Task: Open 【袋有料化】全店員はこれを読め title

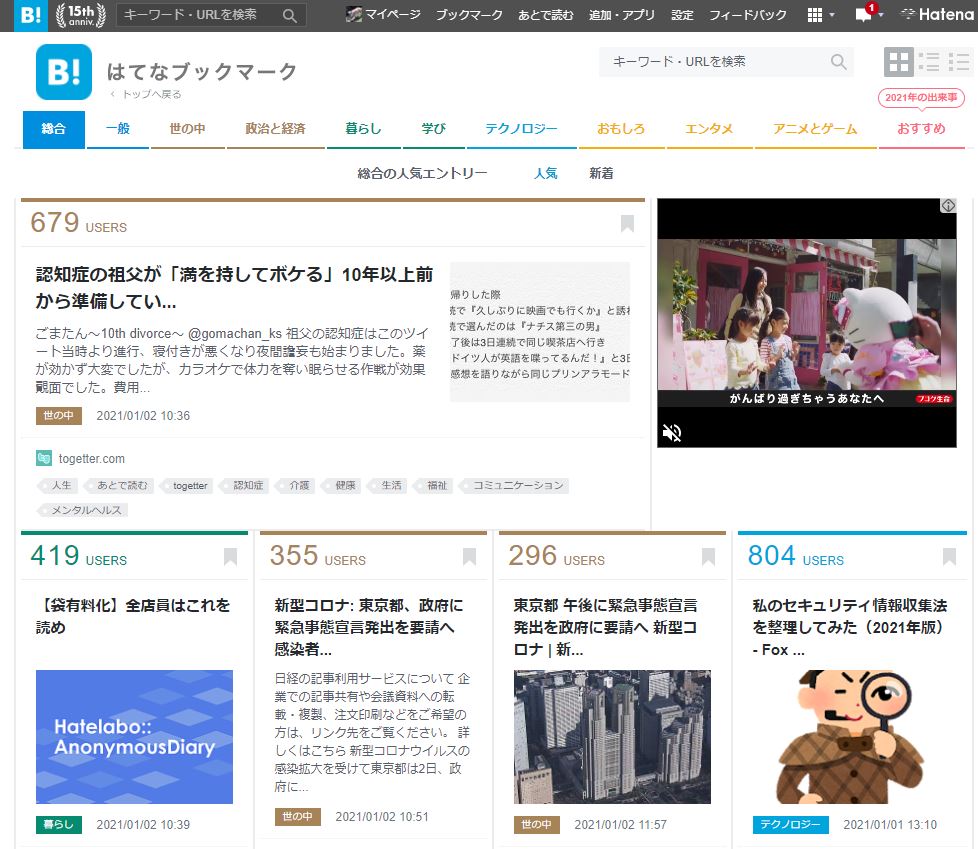Action: 133,616
